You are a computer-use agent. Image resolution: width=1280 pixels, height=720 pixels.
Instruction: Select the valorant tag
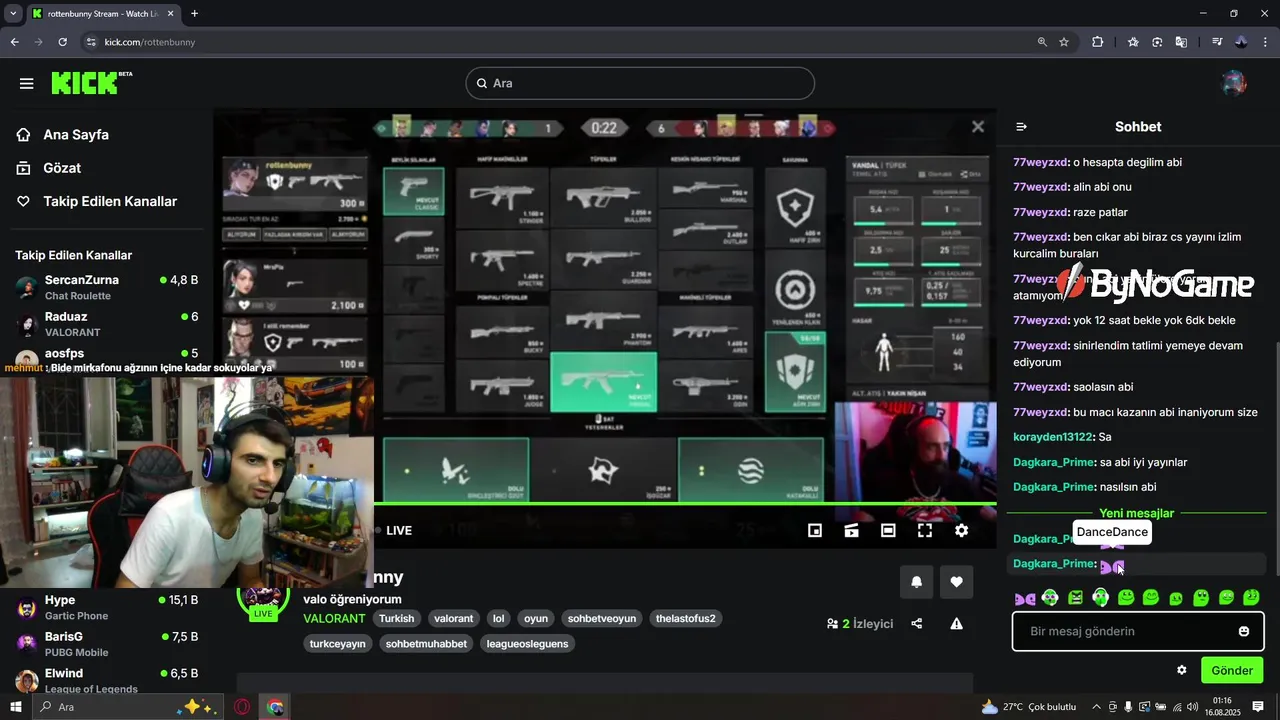[453, 618]
